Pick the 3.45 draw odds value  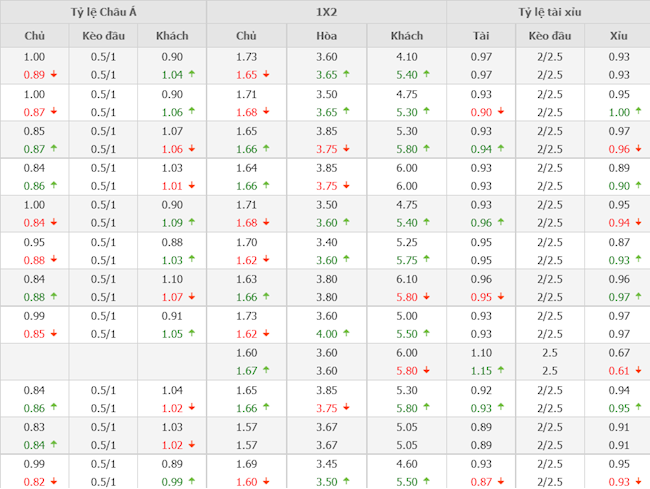(326, 463)
